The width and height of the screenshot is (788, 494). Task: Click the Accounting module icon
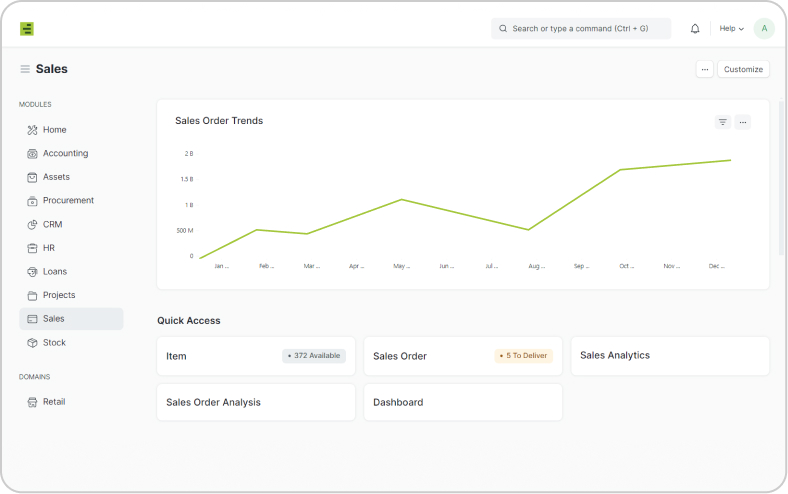32,153
